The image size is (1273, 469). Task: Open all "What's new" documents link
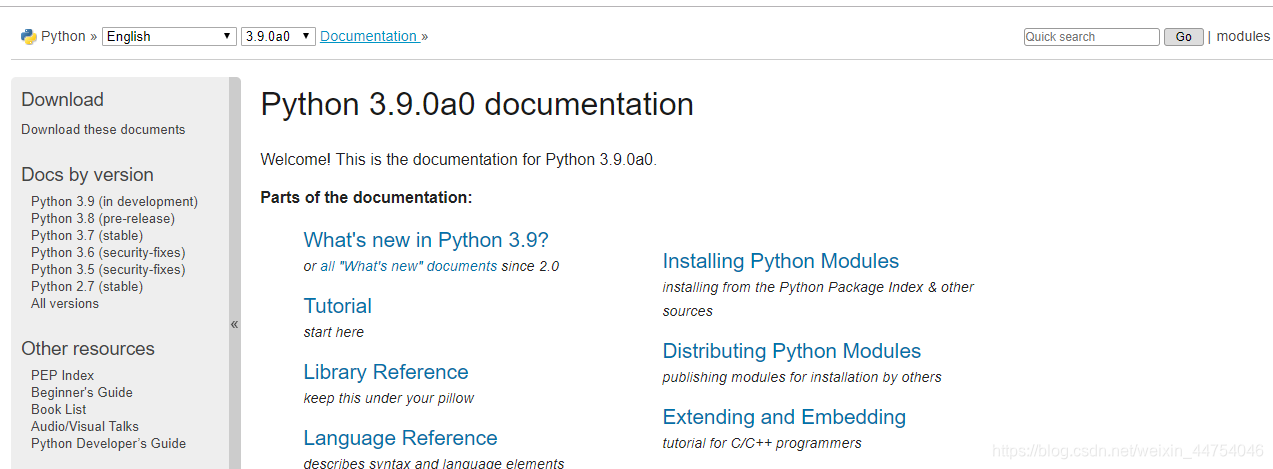click(408, 266)
